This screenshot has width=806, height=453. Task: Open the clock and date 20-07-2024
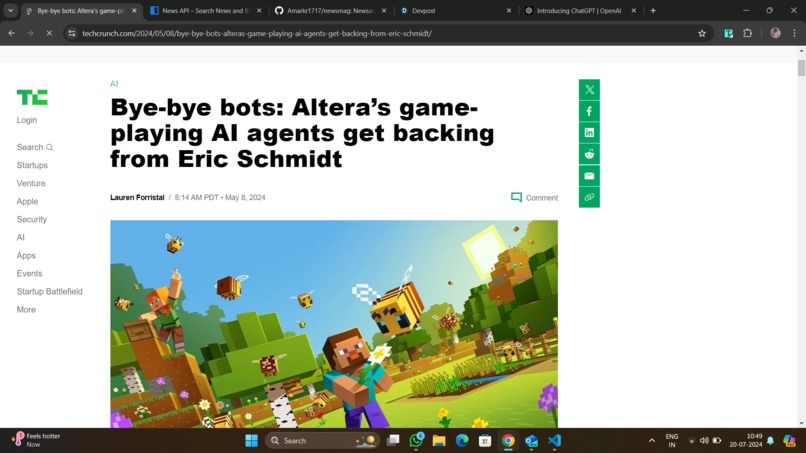point(746,440)
